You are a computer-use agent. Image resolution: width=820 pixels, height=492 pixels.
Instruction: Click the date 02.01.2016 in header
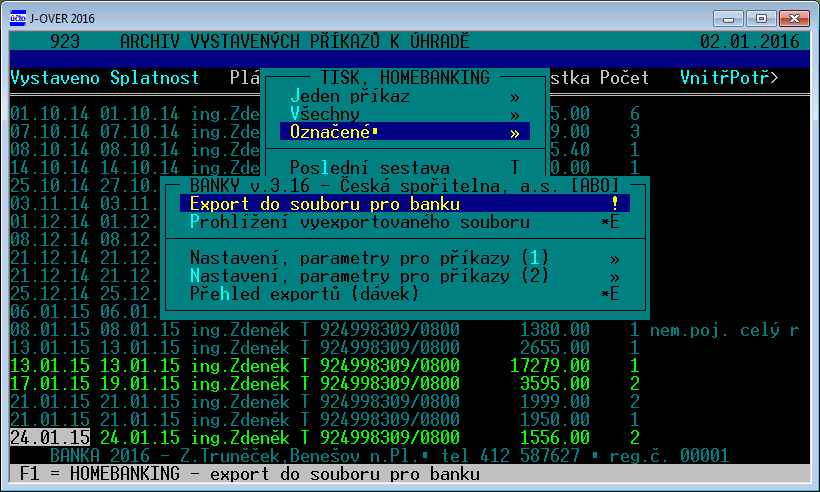point(749,41)
